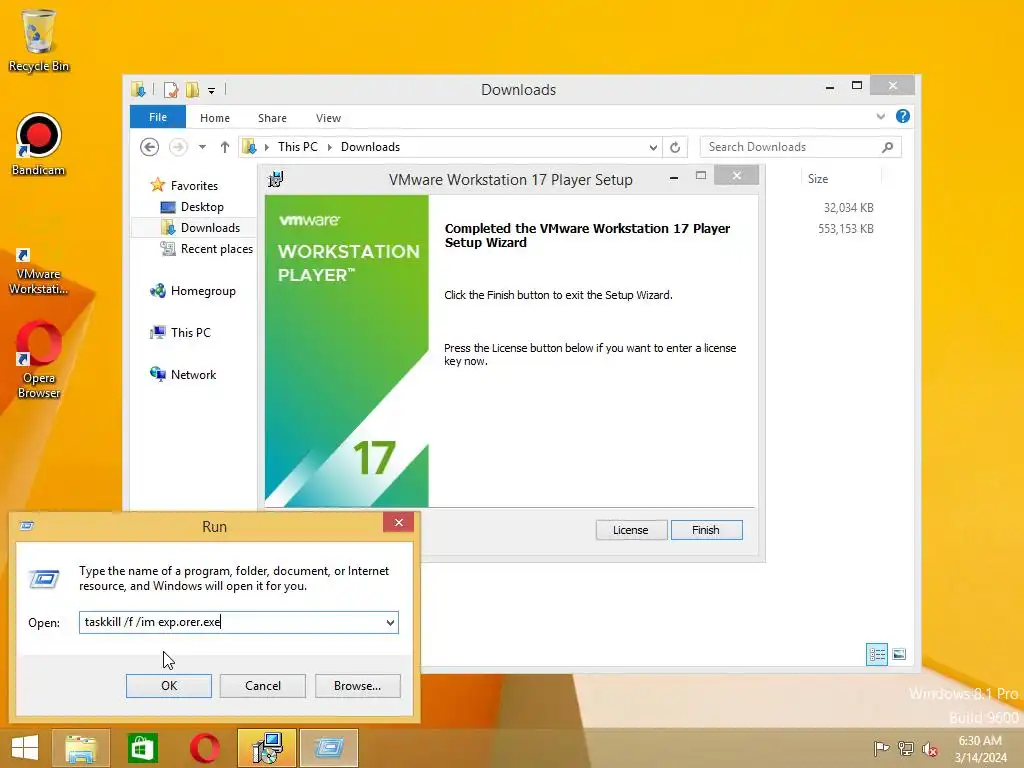Click Properties quick access toolbar icon

click(170, 89)
